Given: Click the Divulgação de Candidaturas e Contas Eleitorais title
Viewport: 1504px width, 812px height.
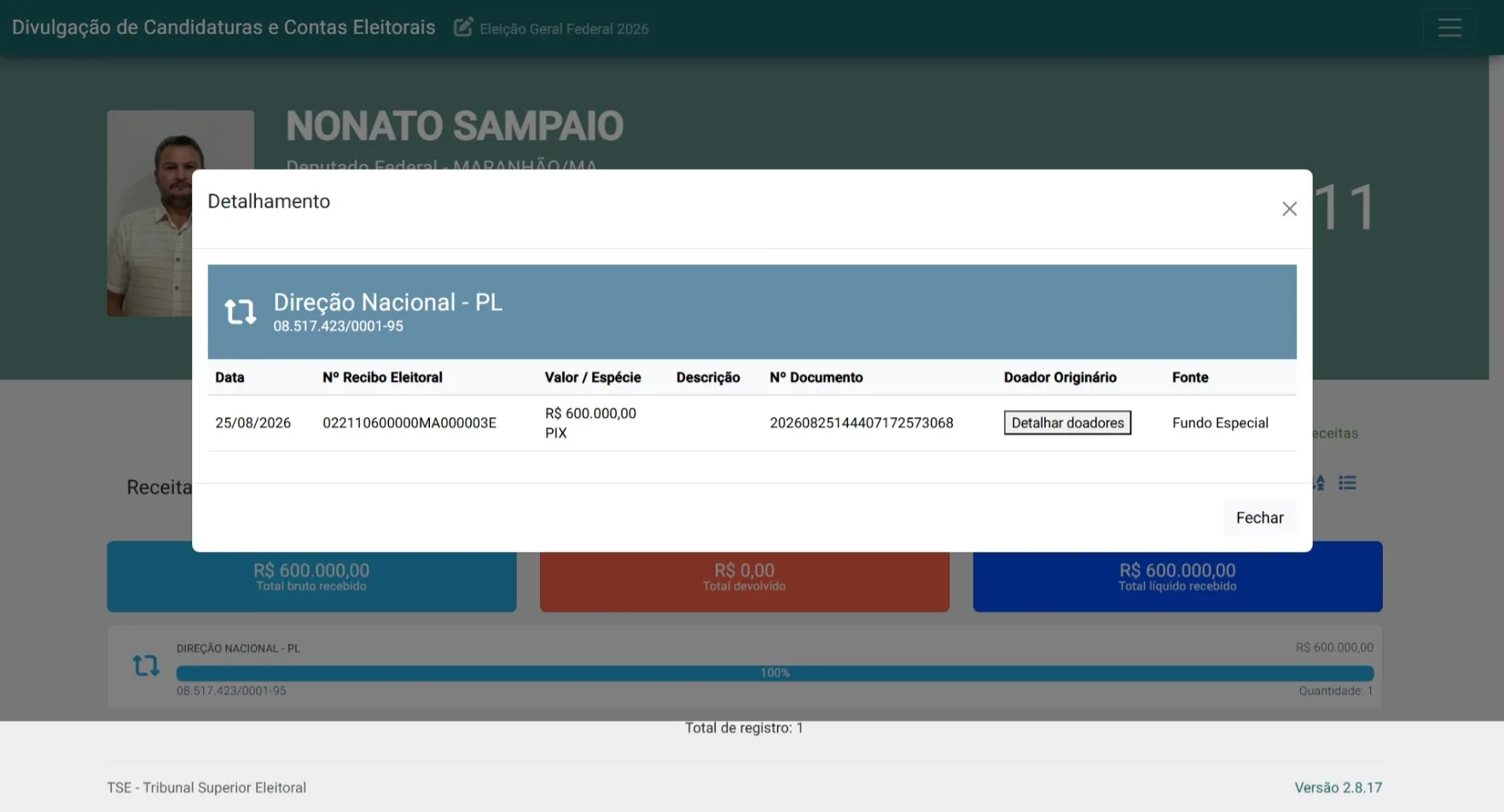Looking at the screenshot, I should tap(224, 27).
